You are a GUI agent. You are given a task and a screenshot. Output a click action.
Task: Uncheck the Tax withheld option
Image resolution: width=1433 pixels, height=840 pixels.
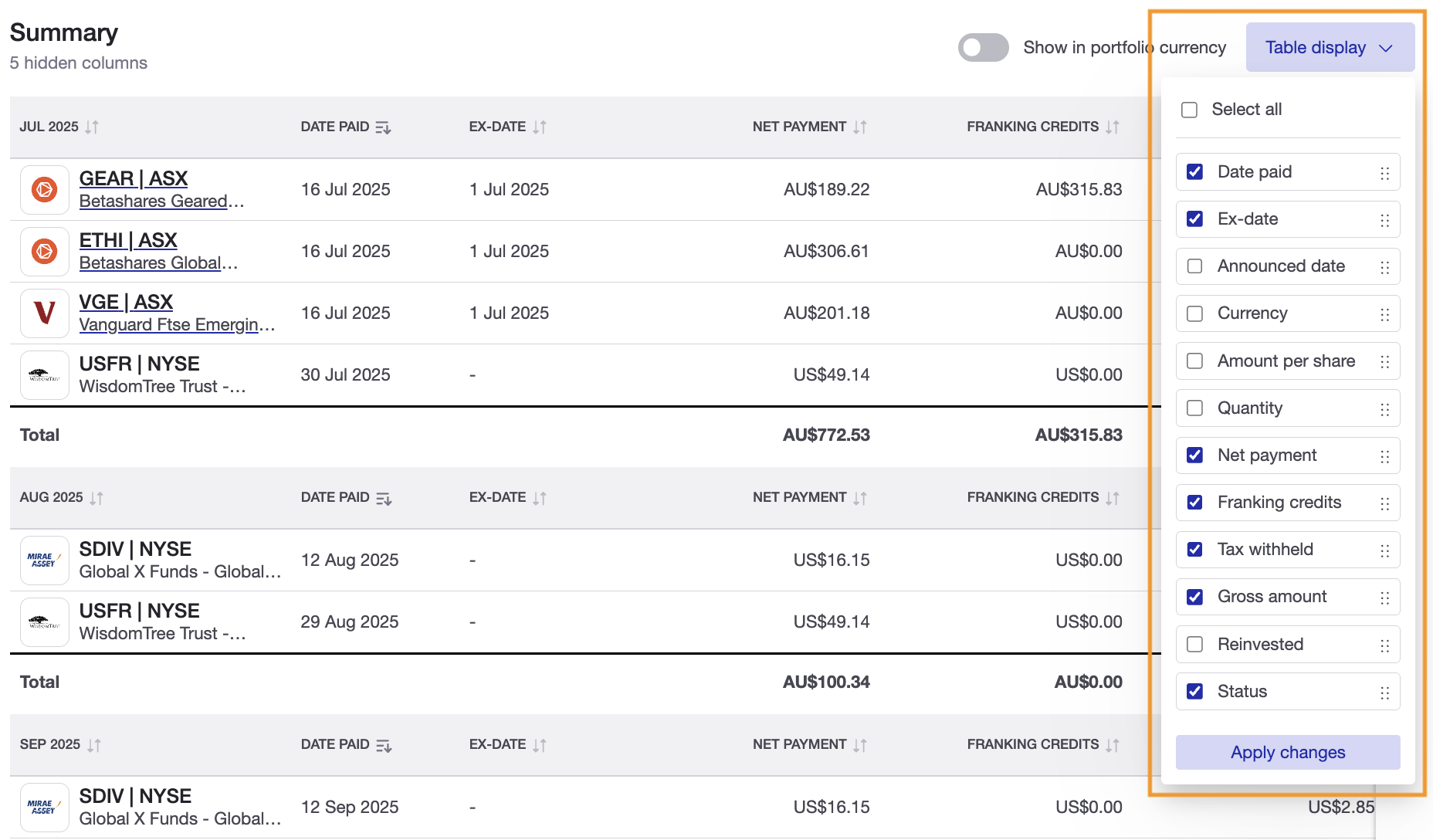coord(1194,549)
